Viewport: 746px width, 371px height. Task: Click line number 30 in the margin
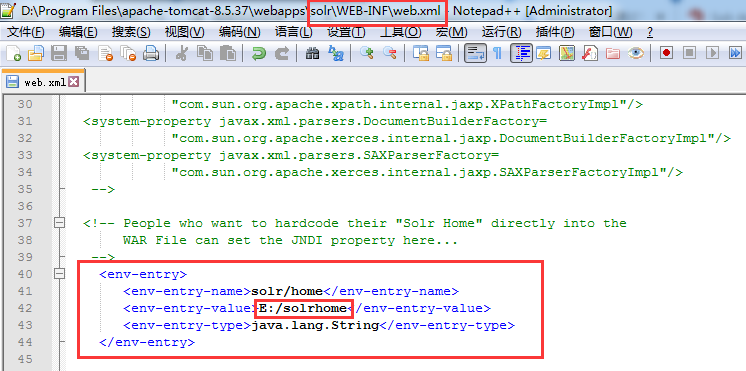click(25, 104)
